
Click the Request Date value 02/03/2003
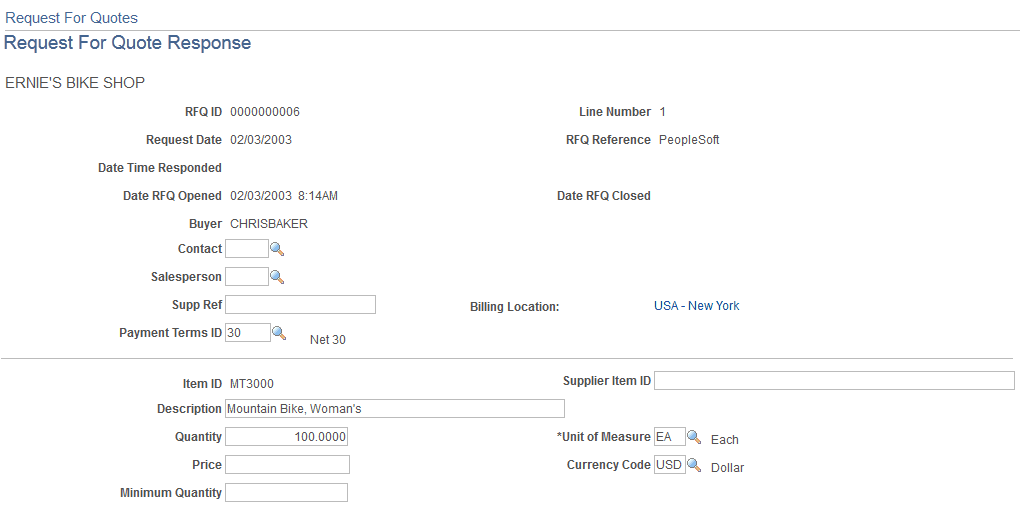(261, 140)
